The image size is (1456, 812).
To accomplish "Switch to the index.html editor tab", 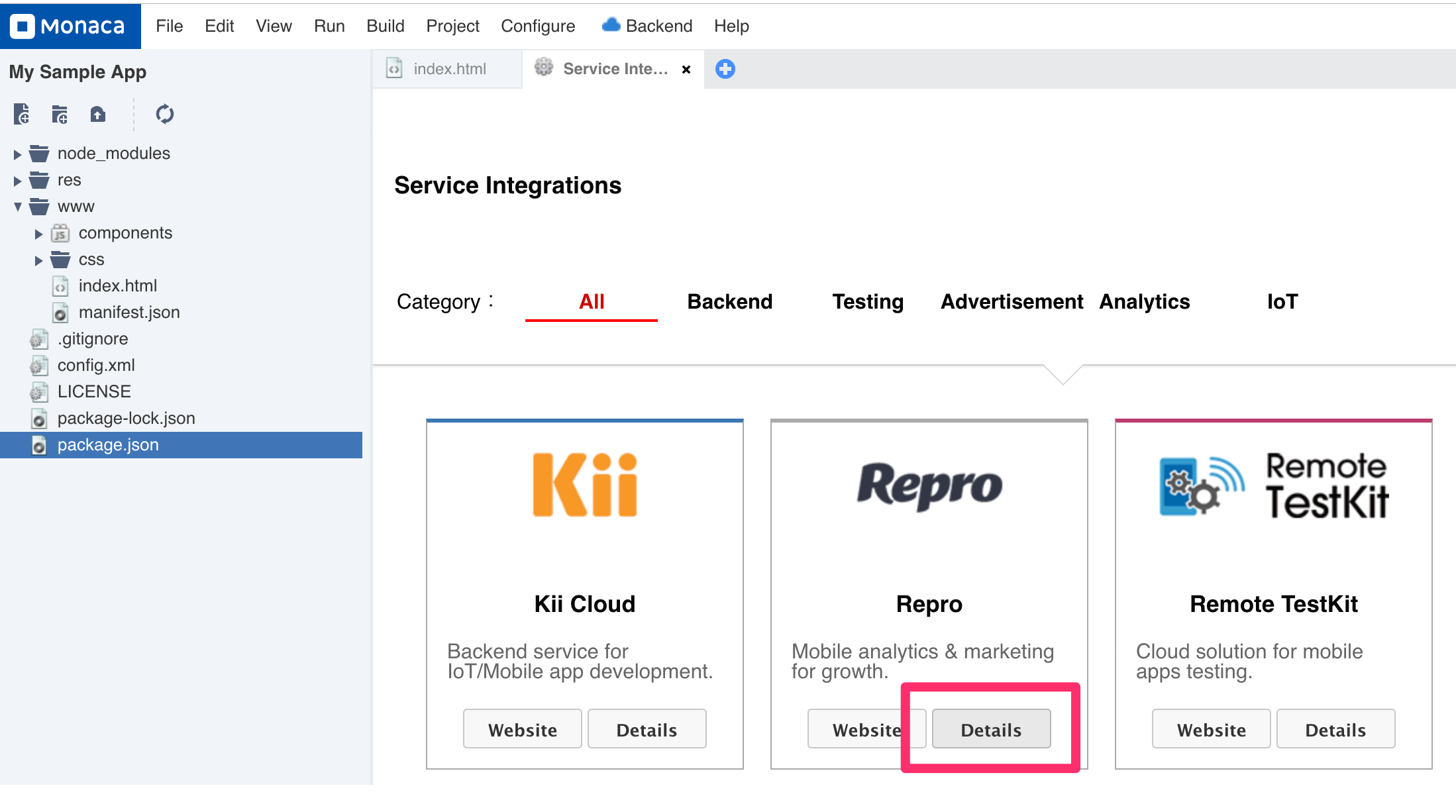I will tap(447, 69).
